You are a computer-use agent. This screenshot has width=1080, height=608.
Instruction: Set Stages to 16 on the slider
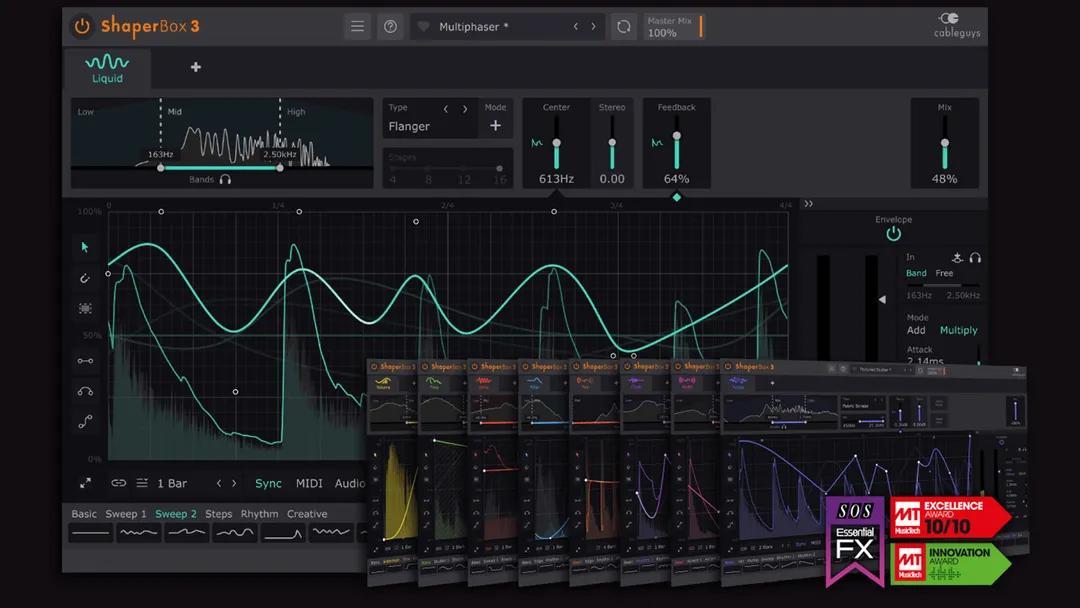tap(499, 168)
